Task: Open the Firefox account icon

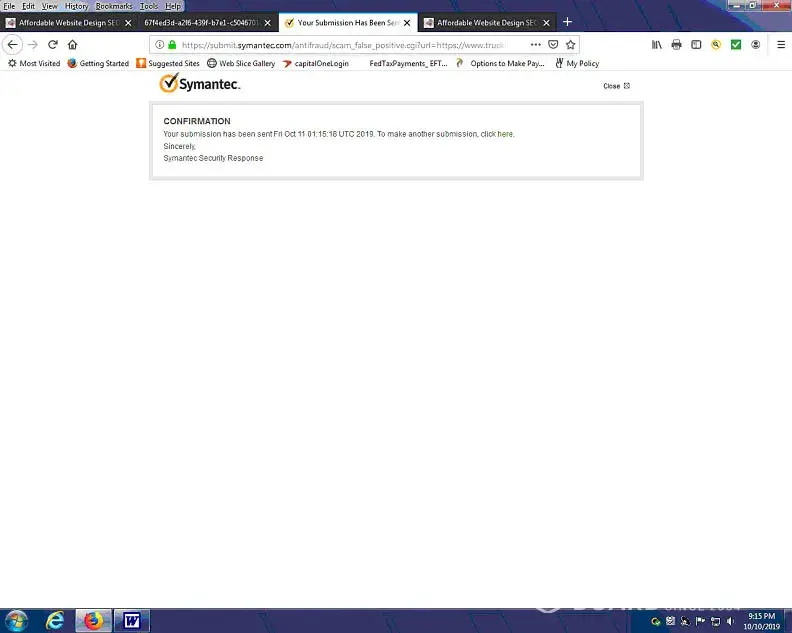Action: click(x=756, y=45)
